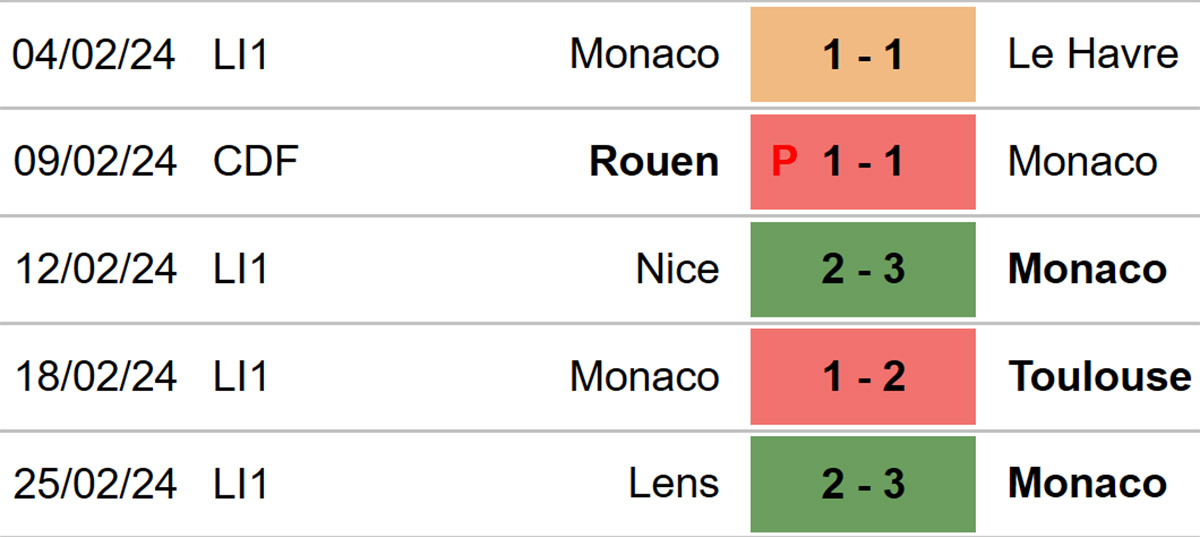Click the LI1 label on 04/02/24 row
Screen dimensions: 1200x537
click(x=241, y=54)
